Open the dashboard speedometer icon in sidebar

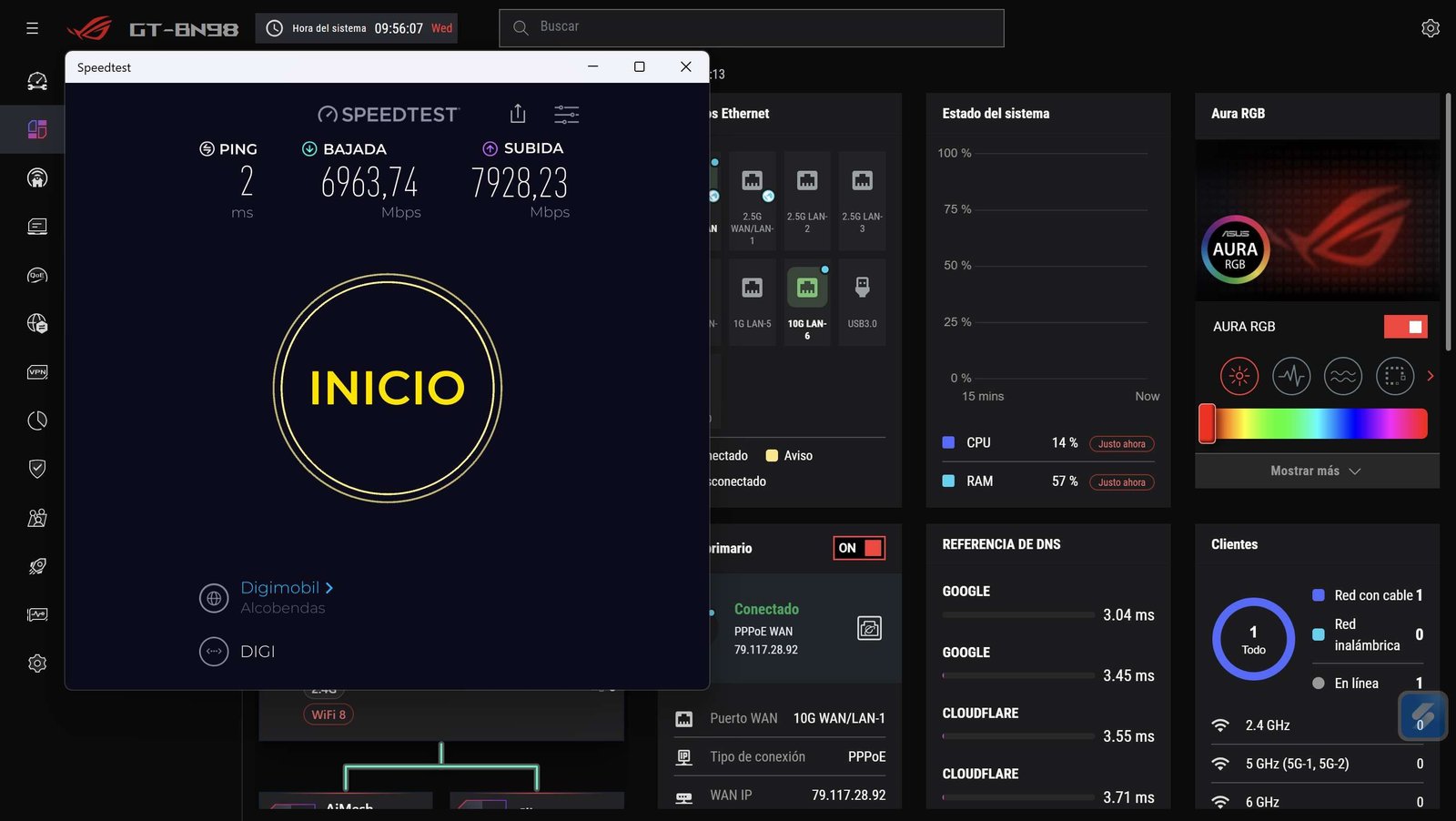pyautogui.click(x=37, y=81)
